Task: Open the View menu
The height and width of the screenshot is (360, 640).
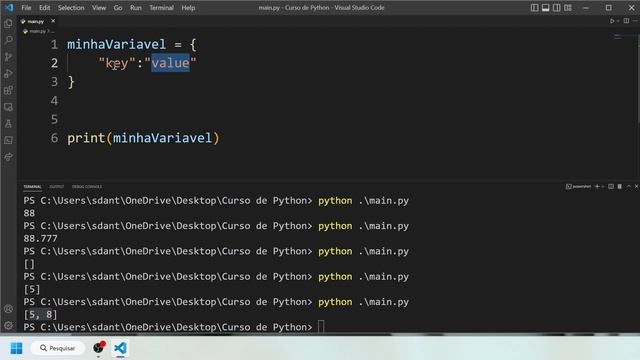Action: 99,8
